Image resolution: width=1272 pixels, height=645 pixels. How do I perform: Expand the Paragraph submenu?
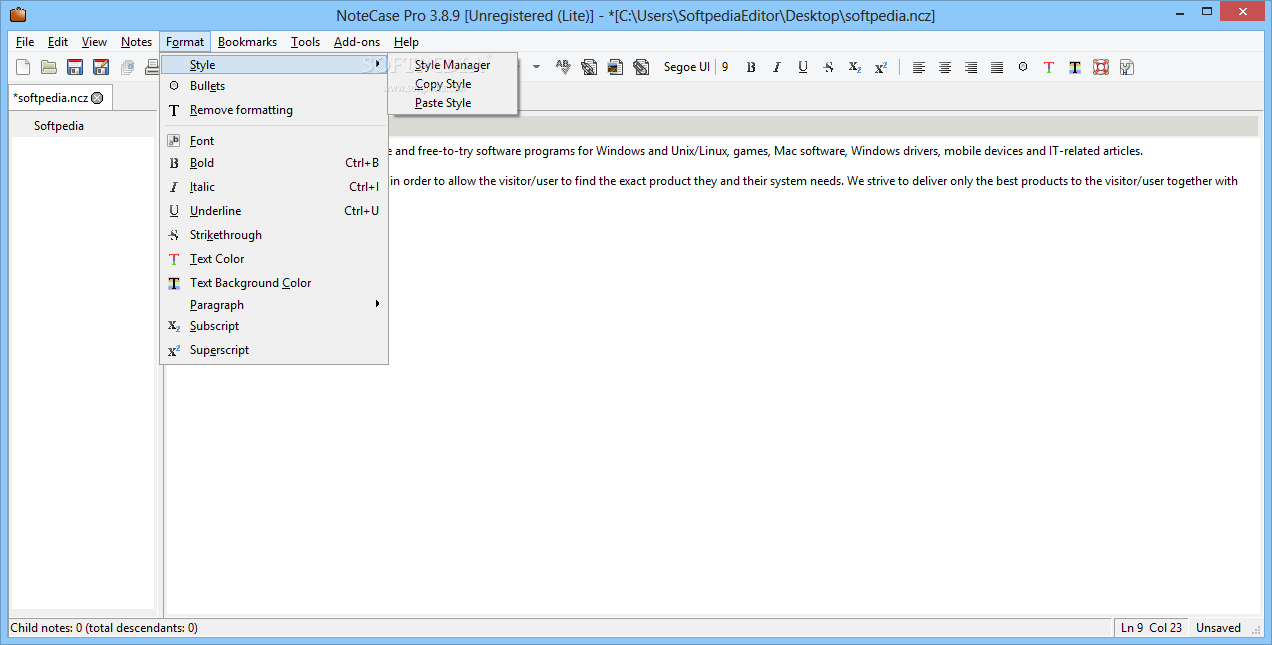[x=274, y=304]
